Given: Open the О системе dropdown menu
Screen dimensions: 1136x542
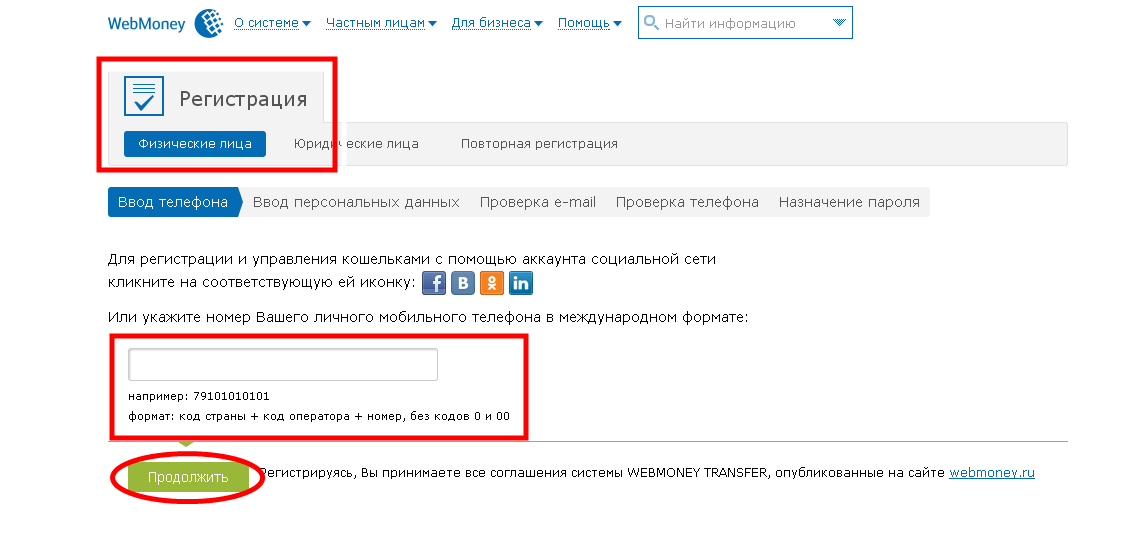Looking at the screenshot, I should (x=272, y=23).
